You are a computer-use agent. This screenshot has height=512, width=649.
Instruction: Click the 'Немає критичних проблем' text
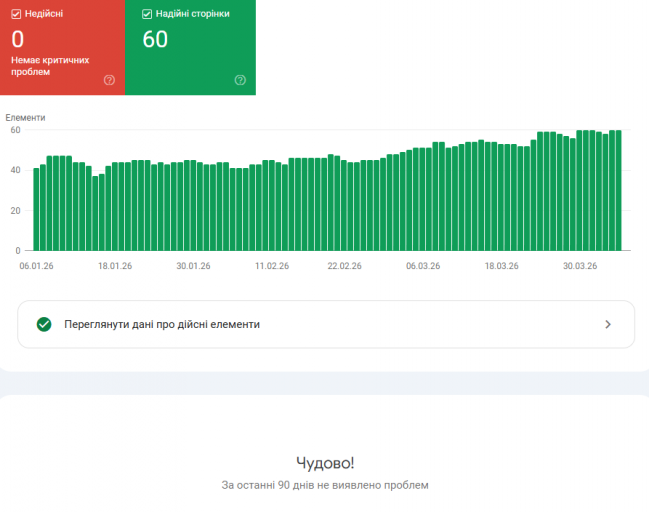click(x=50, y=66)
